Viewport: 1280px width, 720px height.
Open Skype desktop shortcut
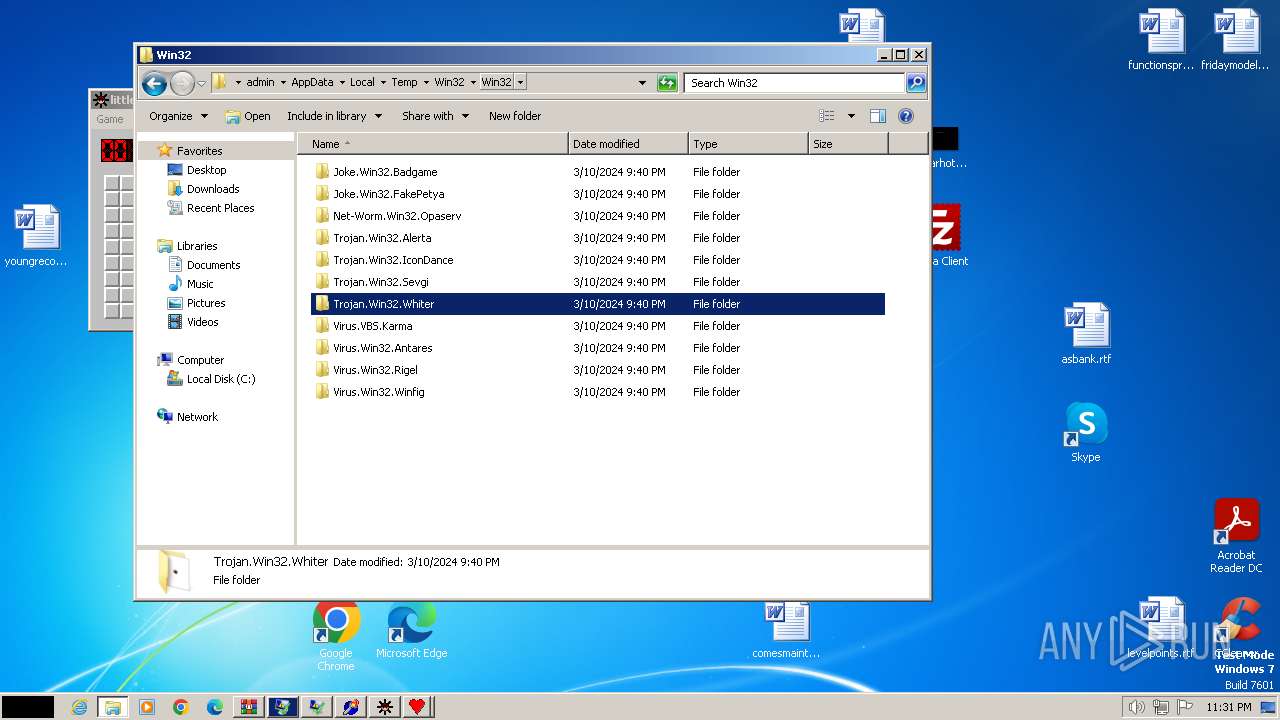[1086, 432]
